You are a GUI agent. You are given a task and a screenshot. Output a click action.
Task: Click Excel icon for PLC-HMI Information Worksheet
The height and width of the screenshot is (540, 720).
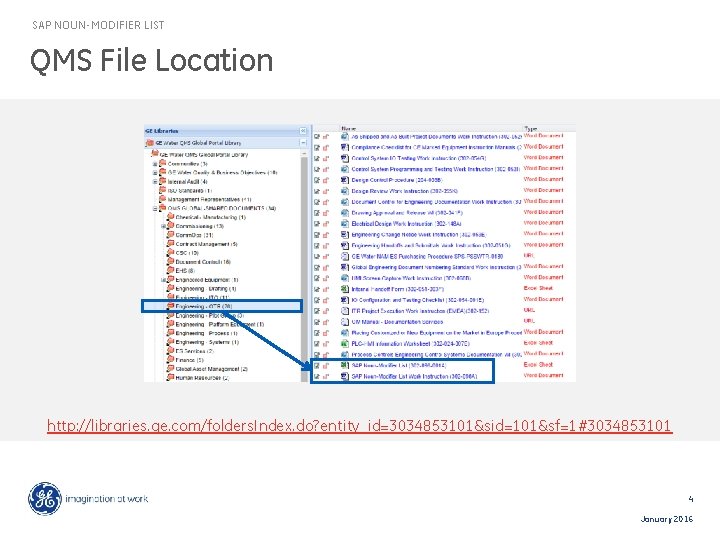point(344,343)
